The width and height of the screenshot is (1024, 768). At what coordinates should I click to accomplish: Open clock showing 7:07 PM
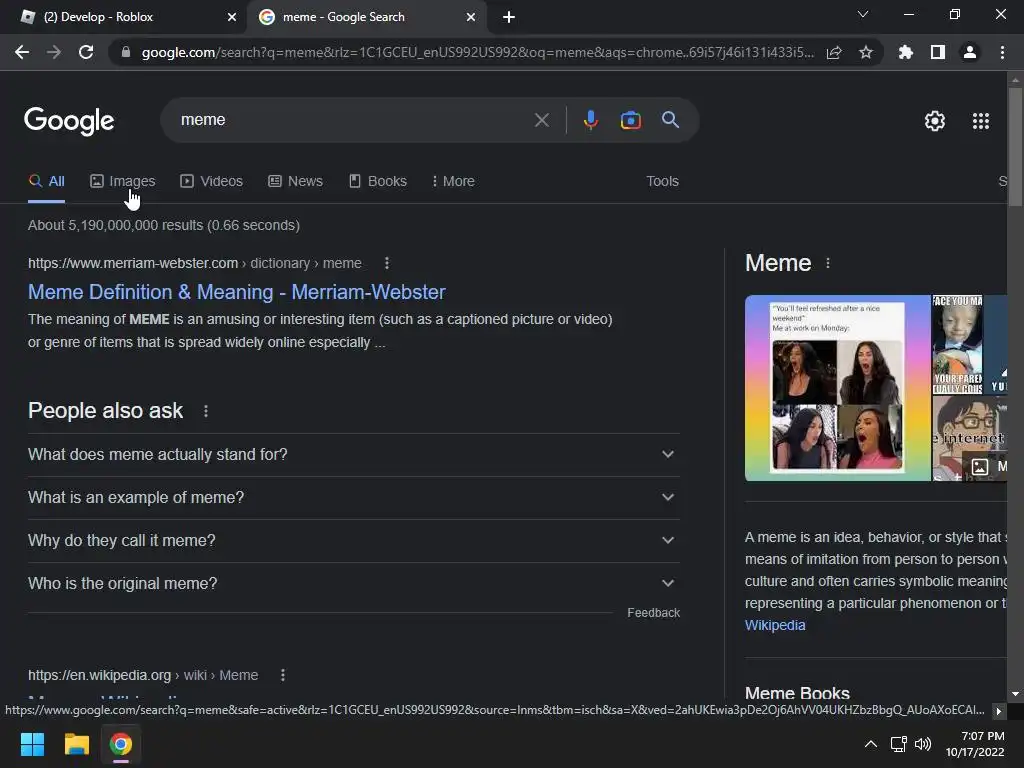[x=976, y=744]
